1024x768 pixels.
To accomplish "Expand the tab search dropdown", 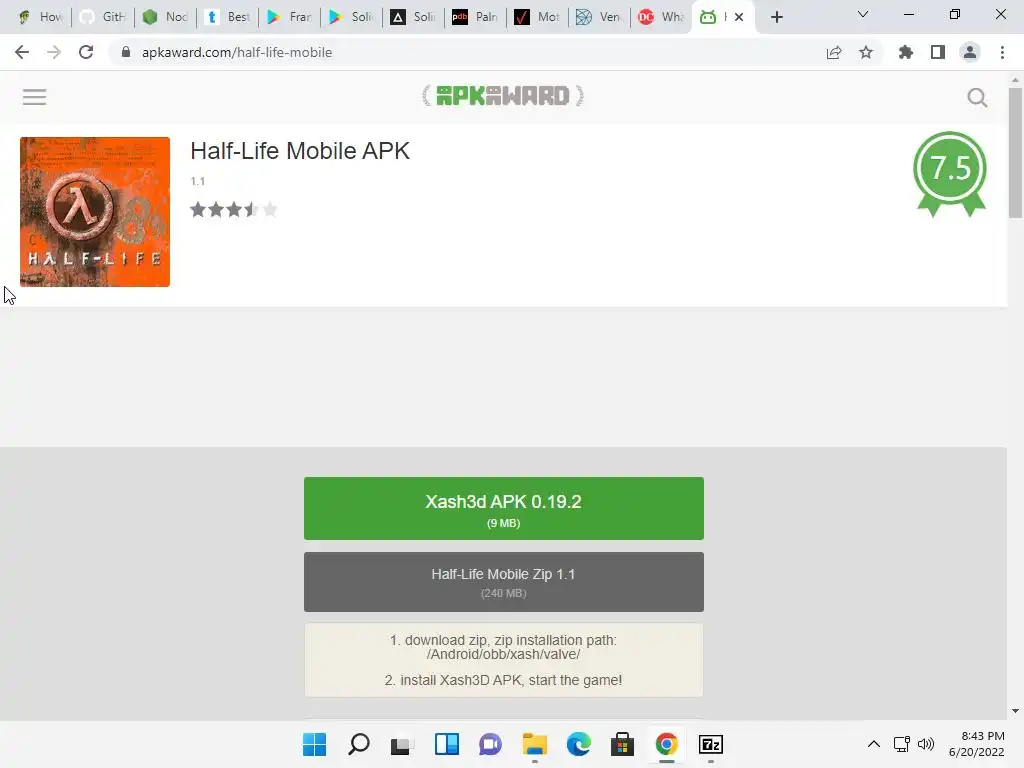I will pos(863,14).
